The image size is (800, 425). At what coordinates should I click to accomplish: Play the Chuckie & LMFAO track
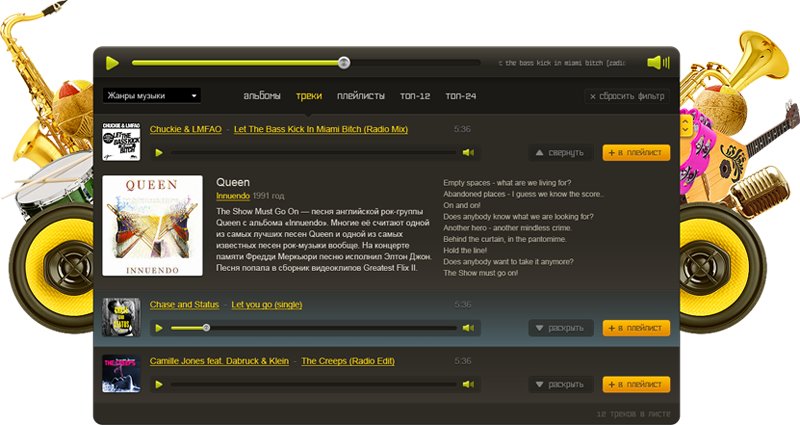coord(158,153)
